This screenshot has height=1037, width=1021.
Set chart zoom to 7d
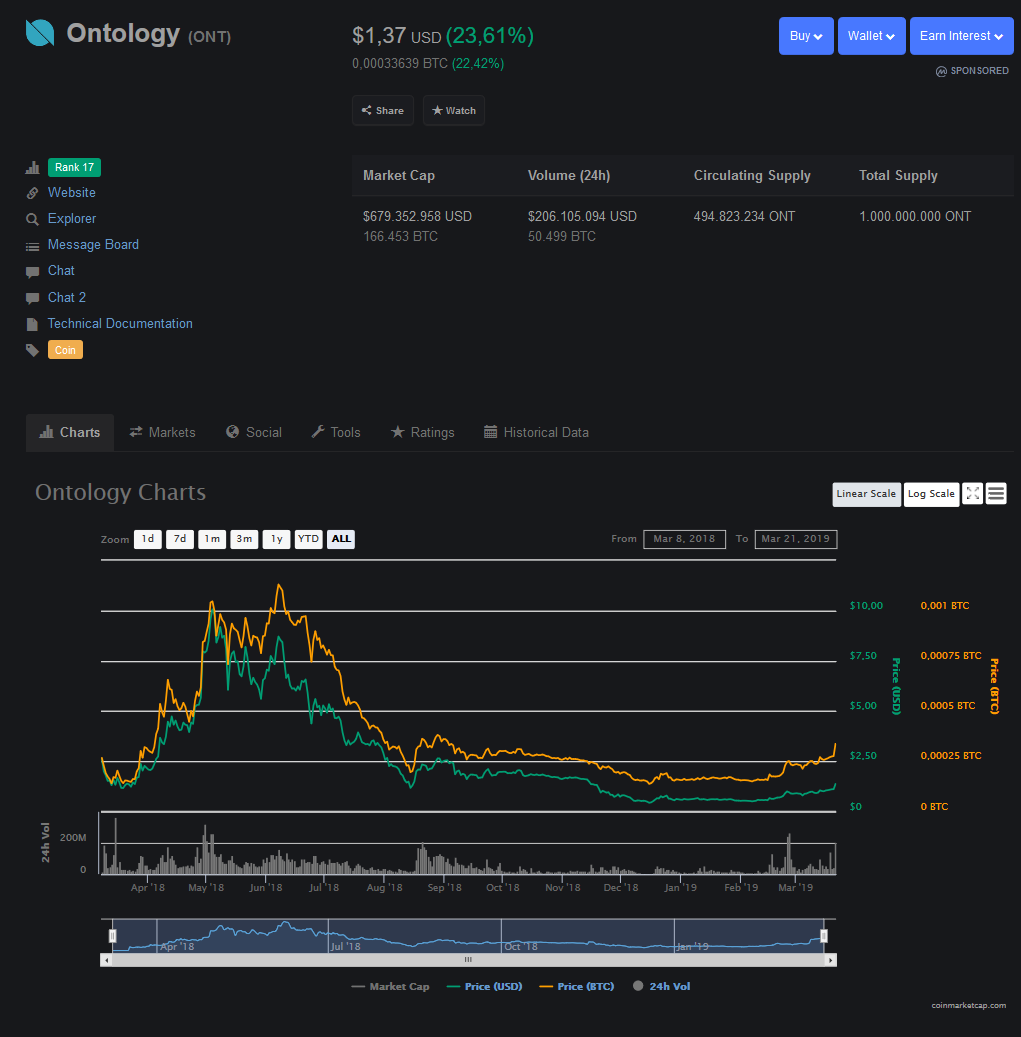coord(180,539)
